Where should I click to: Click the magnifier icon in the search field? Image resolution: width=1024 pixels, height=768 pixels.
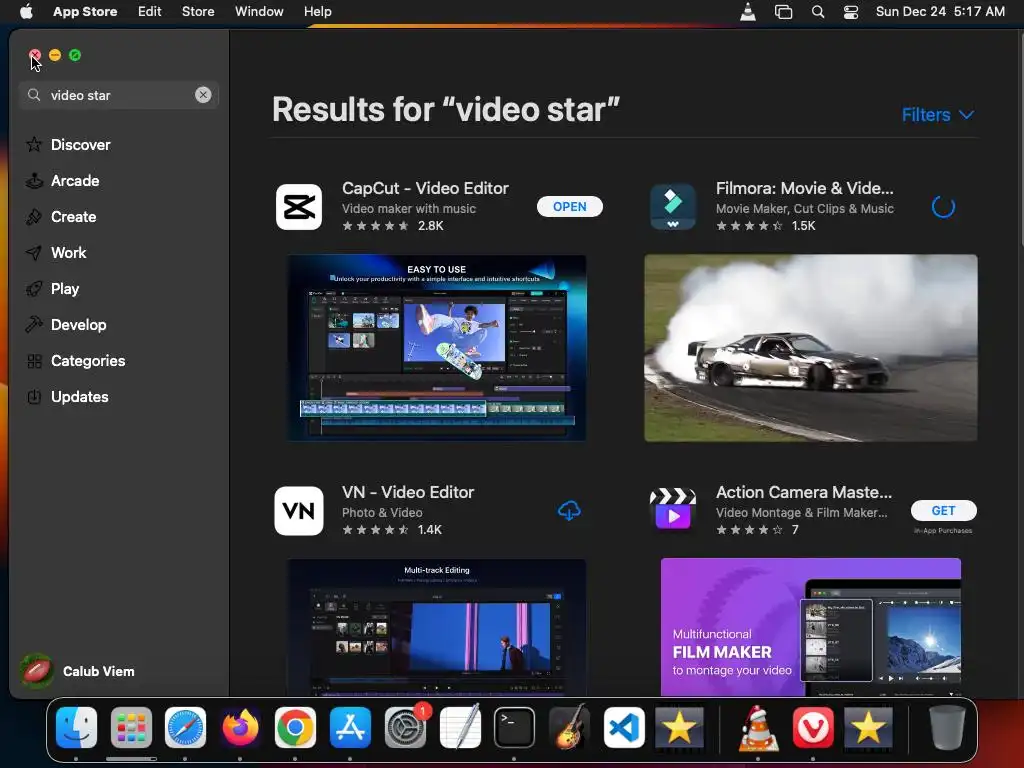coord(34,95)
